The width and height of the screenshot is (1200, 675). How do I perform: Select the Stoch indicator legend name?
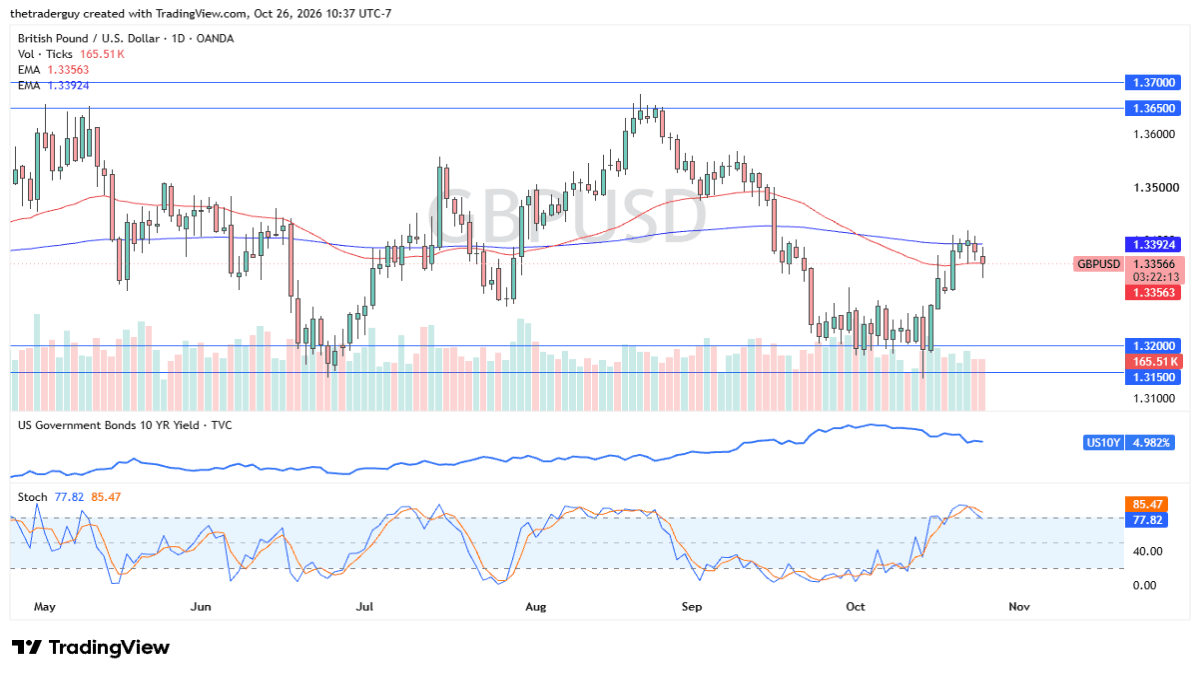[33, 495]
